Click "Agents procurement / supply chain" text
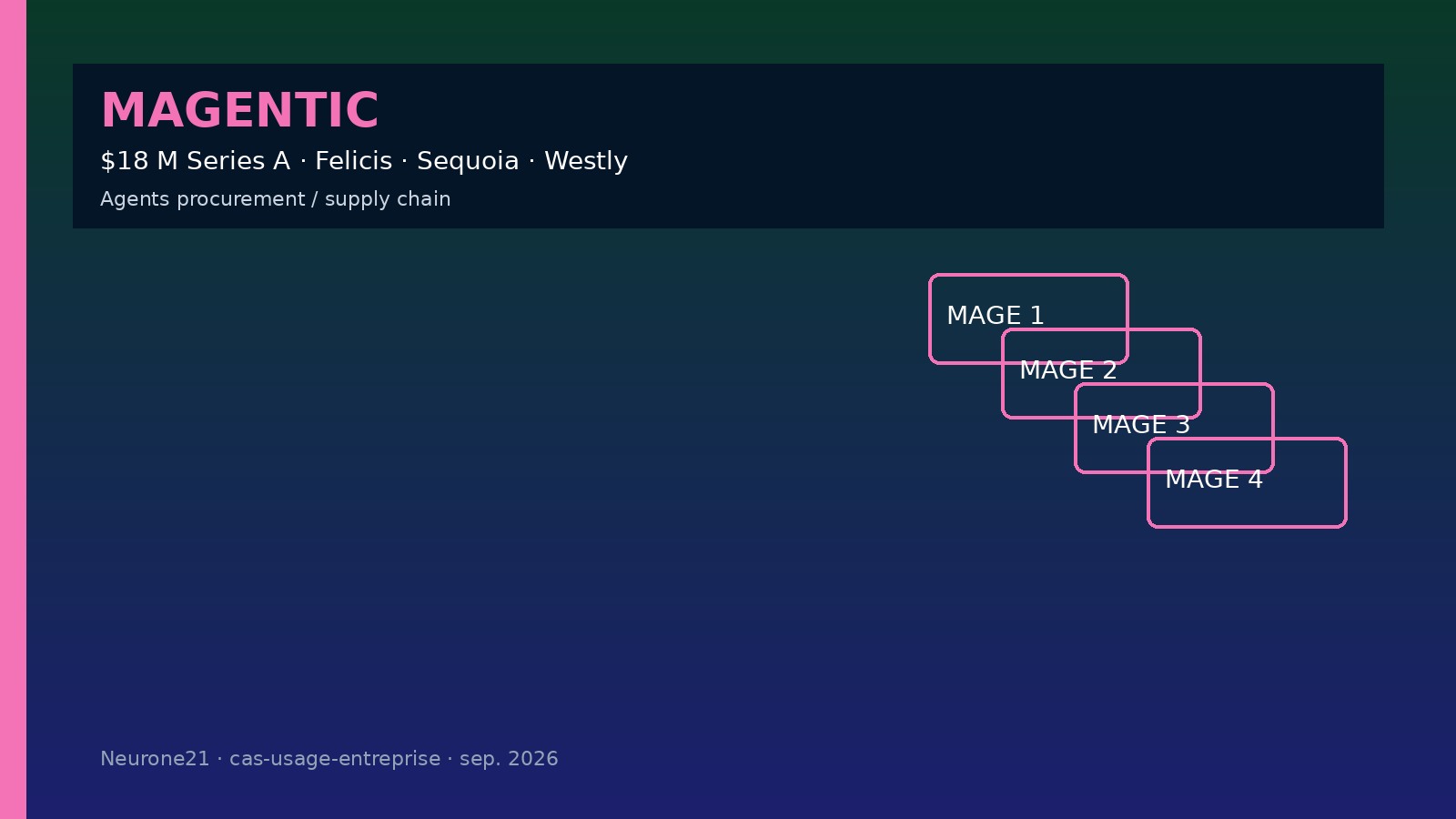 (x=276, y=199)
